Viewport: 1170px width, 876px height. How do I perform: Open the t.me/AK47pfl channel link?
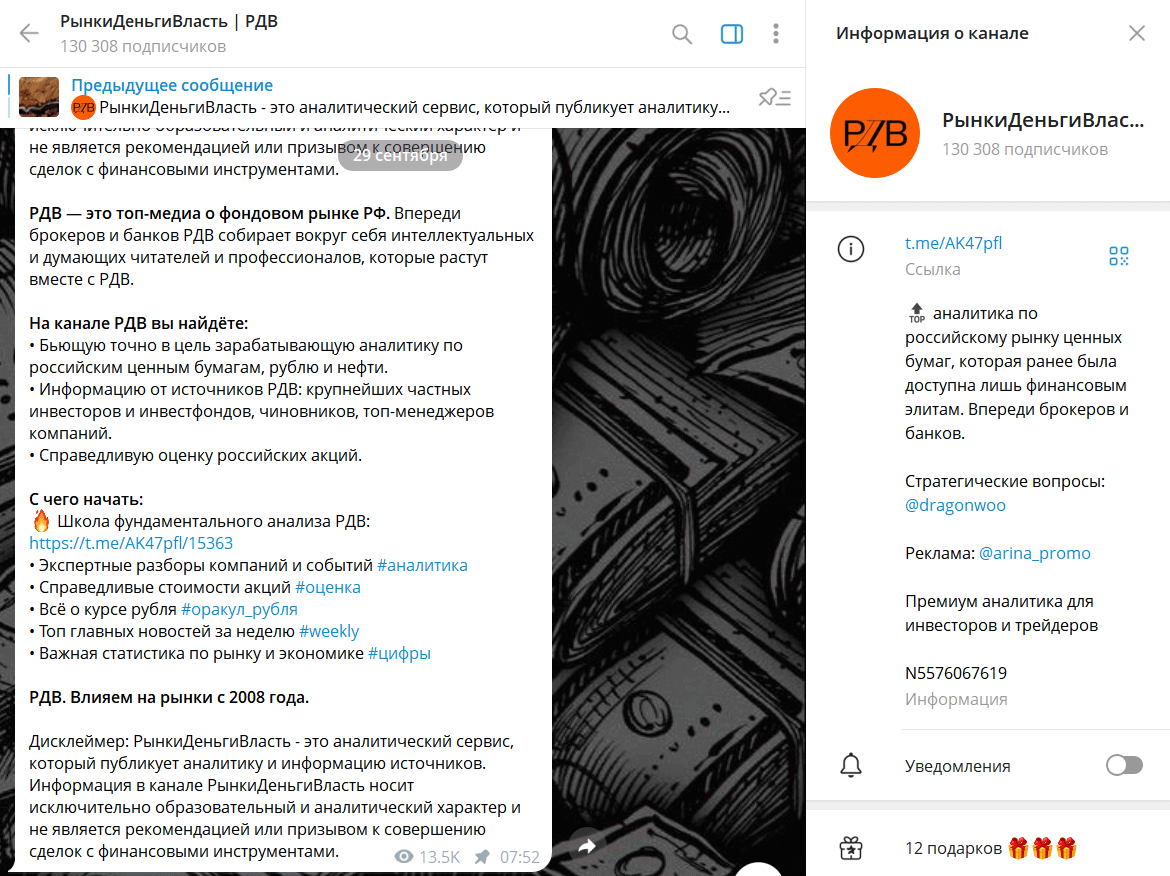pyautogui.click(x=953, y=243)
